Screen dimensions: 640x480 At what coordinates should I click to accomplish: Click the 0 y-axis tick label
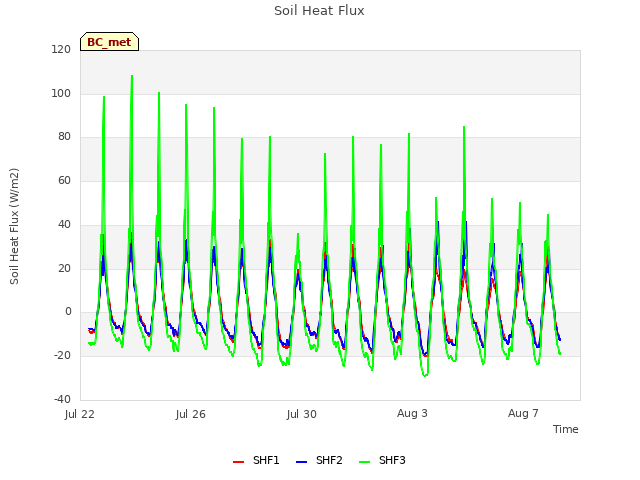click(68, 312)
